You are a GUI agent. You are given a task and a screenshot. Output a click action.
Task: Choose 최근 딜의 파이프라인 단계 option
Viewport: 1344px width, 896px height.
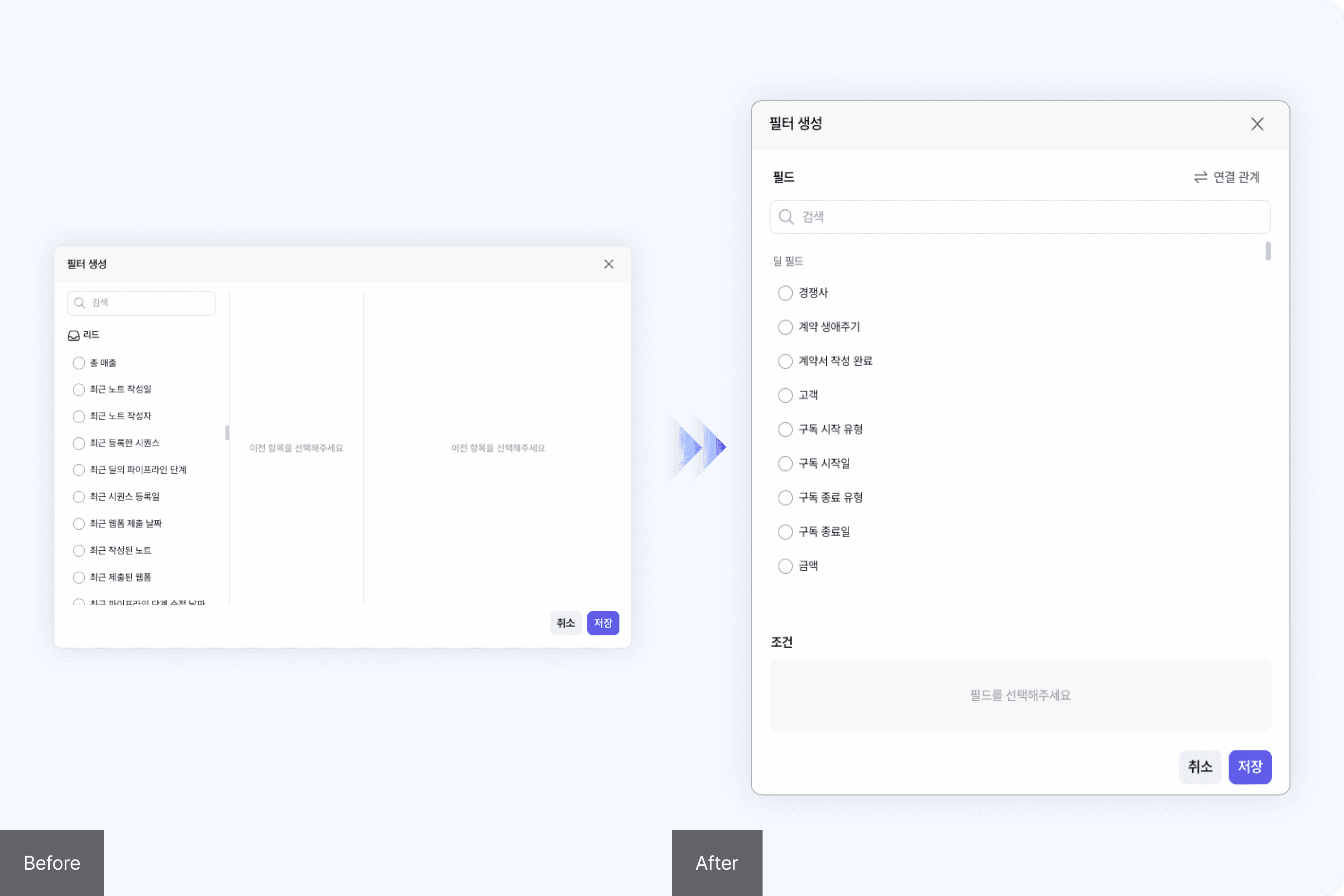click(x=79, y=470)
